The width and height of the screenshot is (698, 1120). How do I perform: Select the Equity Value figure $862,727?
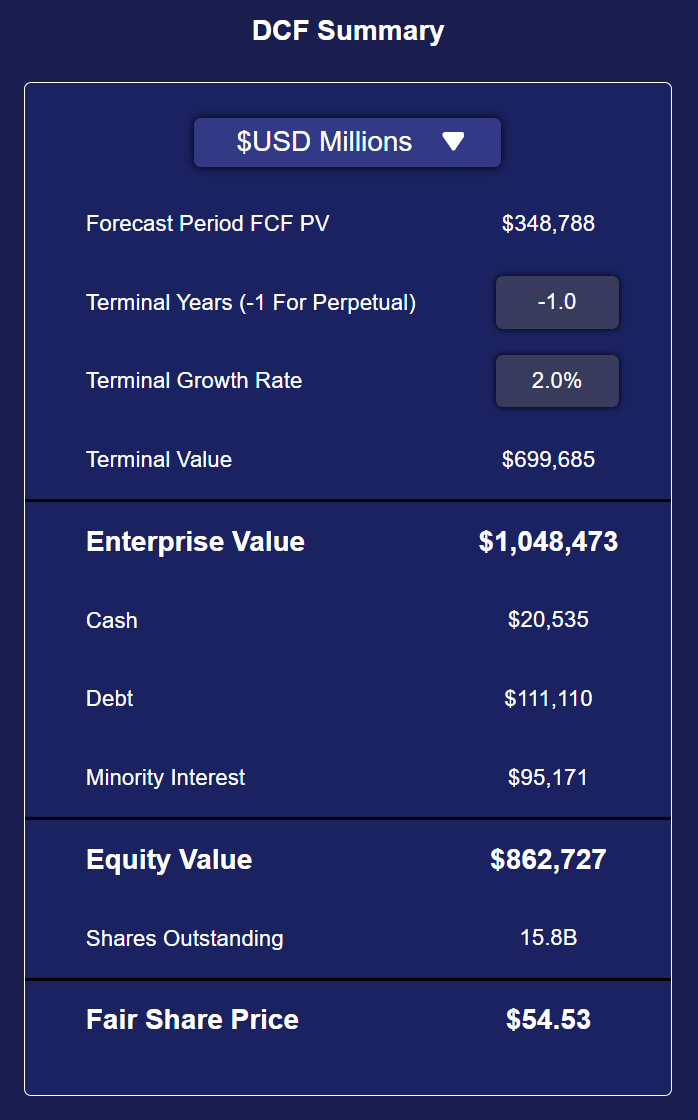click(548, 859)
